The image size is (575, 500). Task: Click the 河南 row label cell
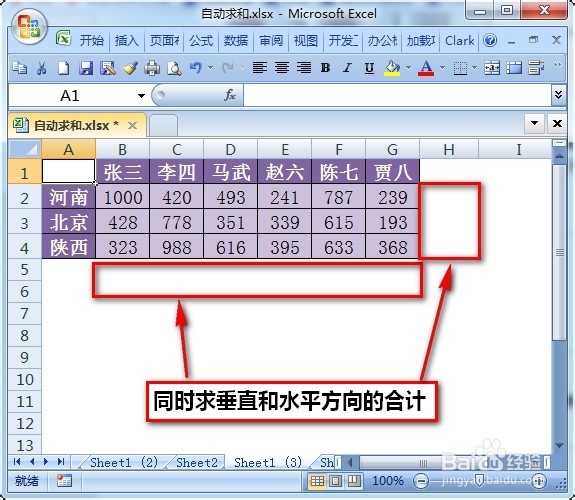point(69,197)
